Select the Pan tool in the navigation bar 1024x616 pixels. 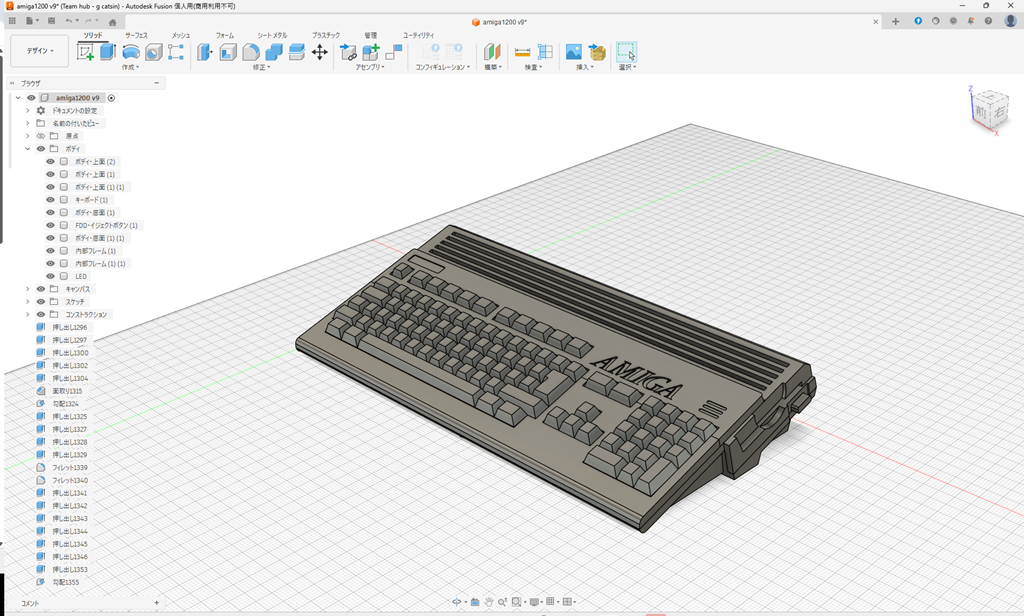tap(489, 602)
